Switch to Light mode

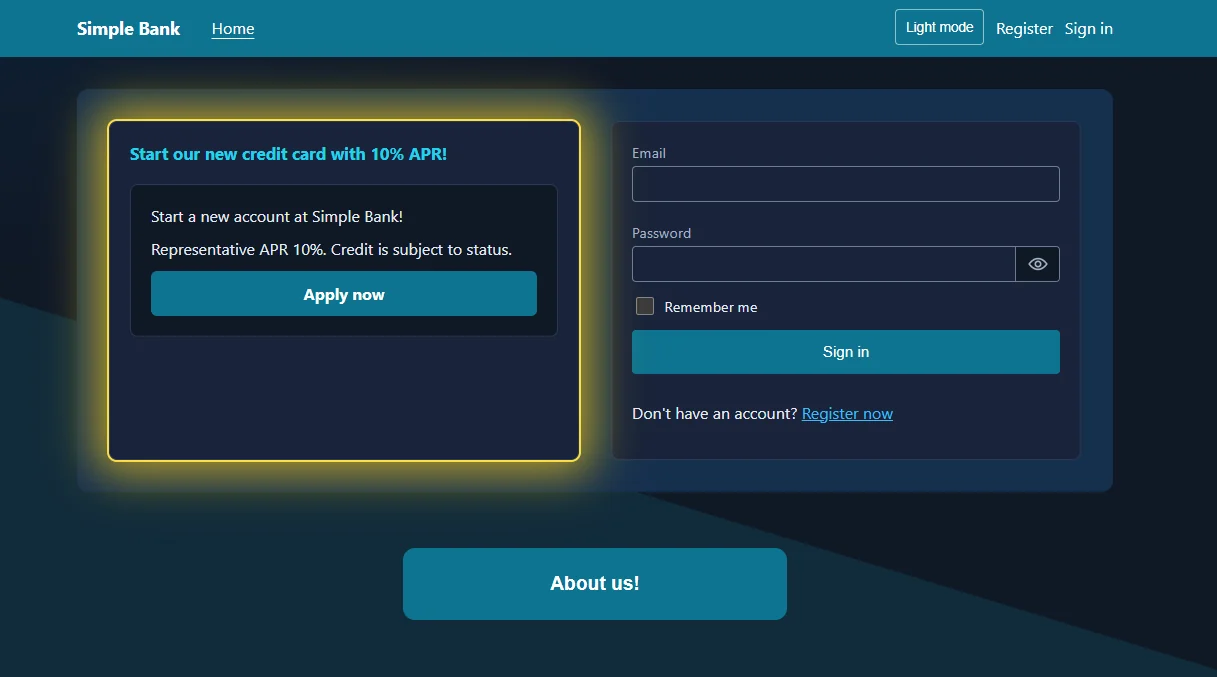point(939,27)
